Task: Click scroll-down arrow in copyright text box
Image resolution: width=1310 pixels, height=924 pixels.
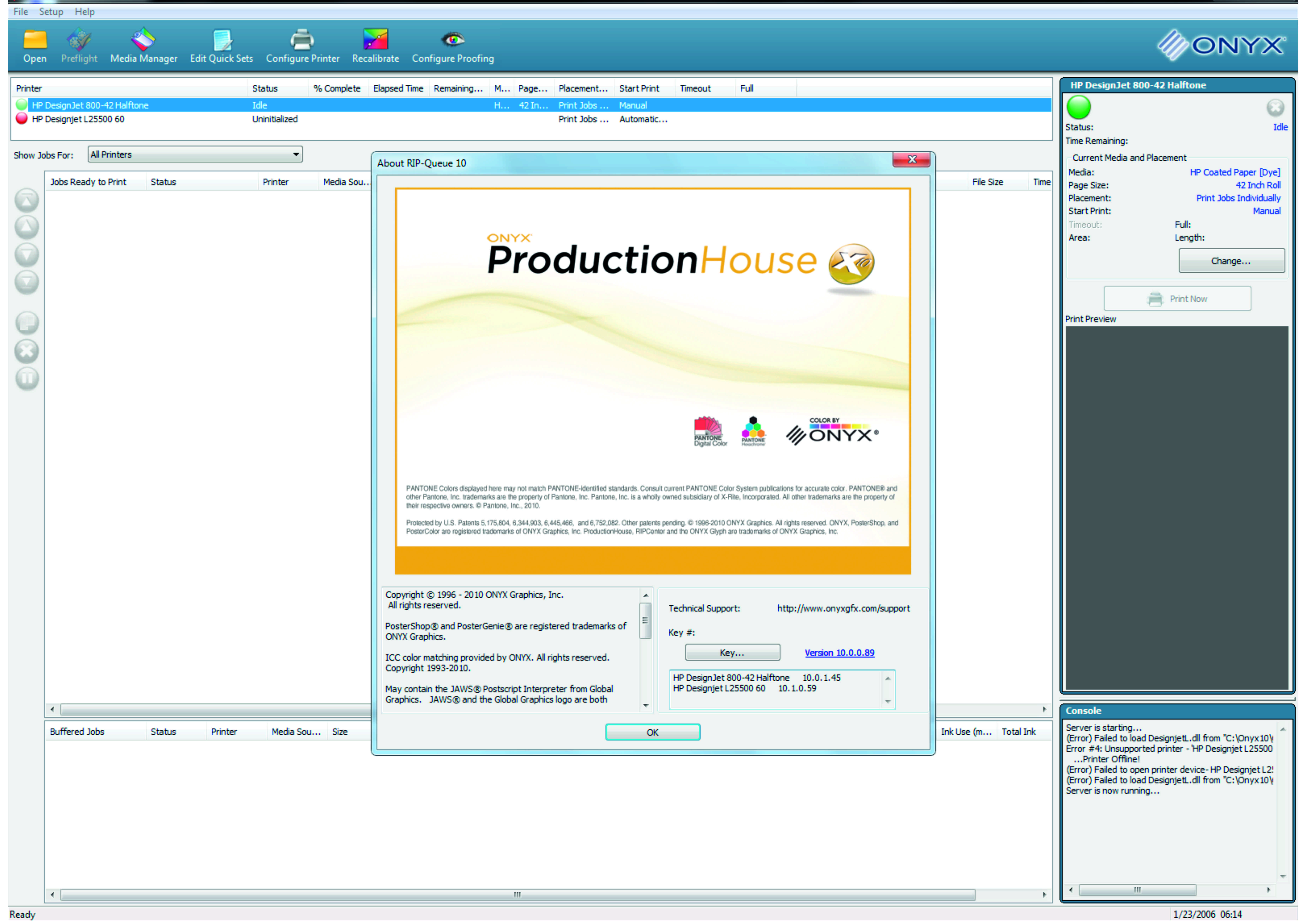Action: 646,706
